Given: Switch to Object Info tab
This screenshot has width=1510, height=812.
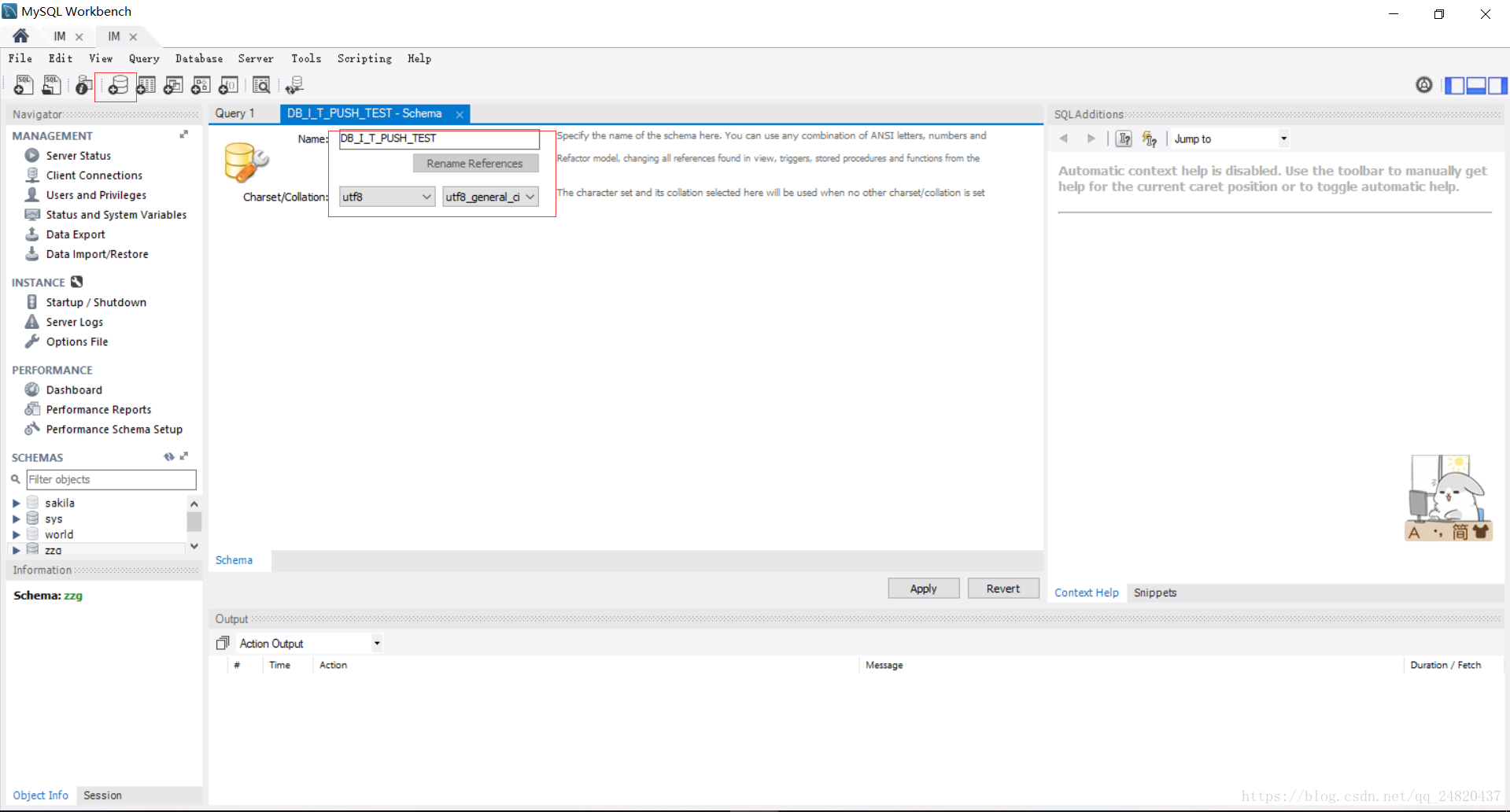Looking at the screenshot, I should coord(41,795).
